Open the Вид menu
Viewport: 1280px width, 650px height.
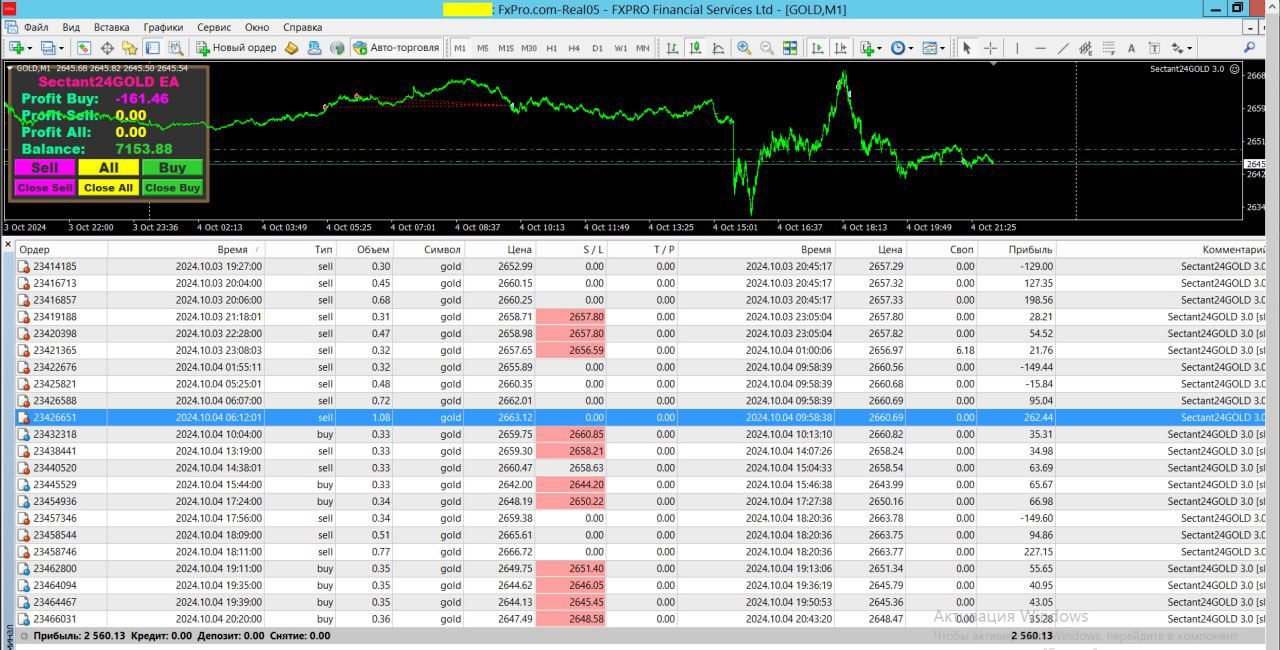coord(71,27)
